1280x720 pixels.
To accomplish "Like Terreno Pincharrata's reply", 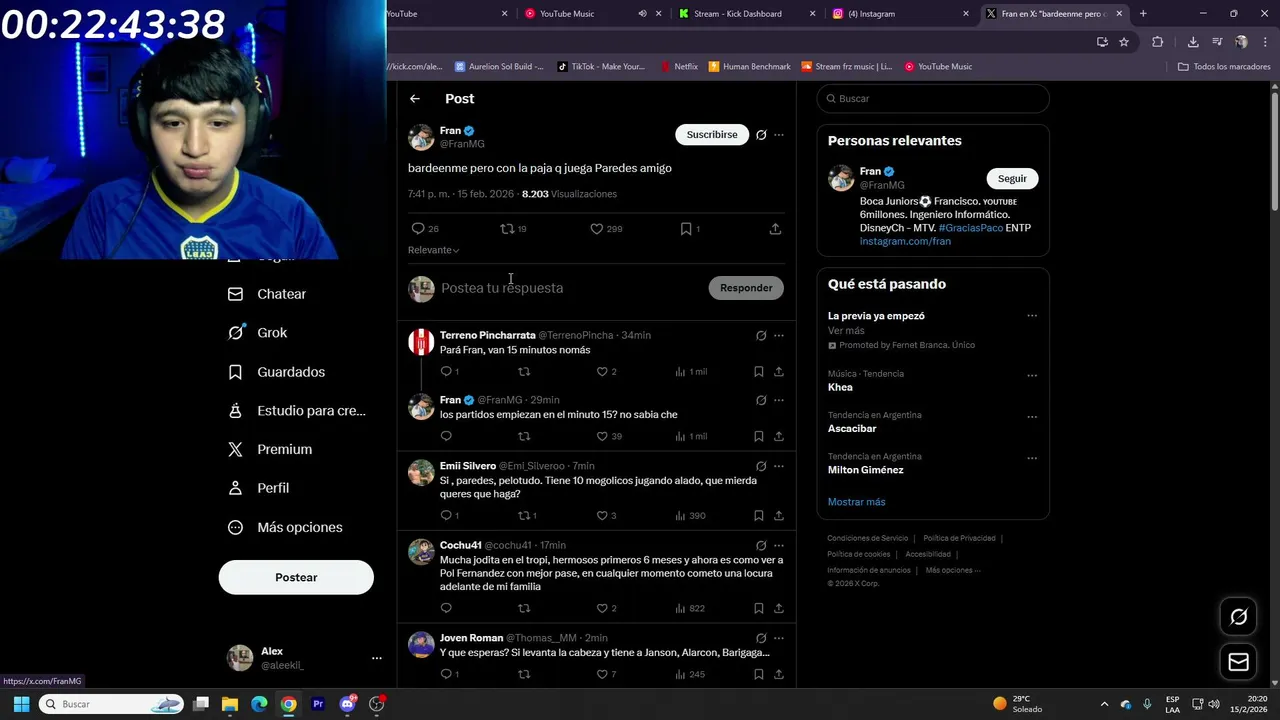I will pyautogui.click(x=602, y=372).
